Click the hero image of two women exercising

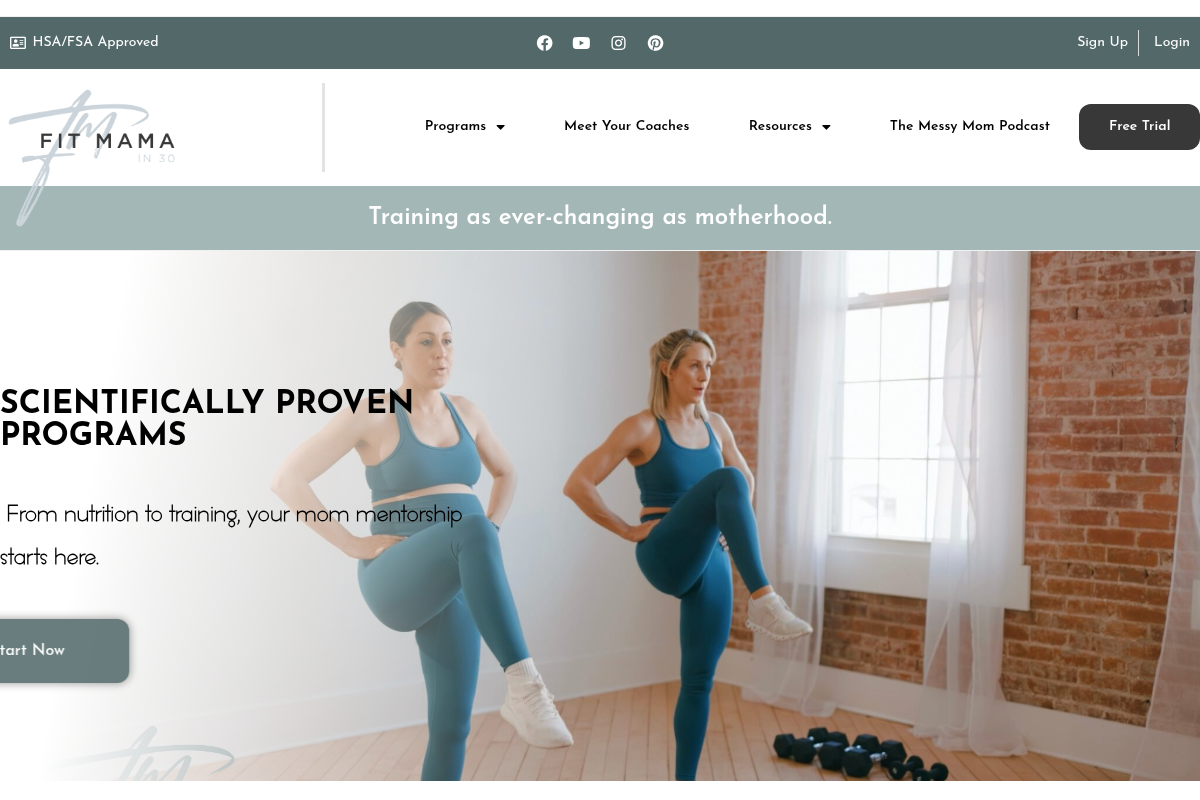click(x=700, y=515)
